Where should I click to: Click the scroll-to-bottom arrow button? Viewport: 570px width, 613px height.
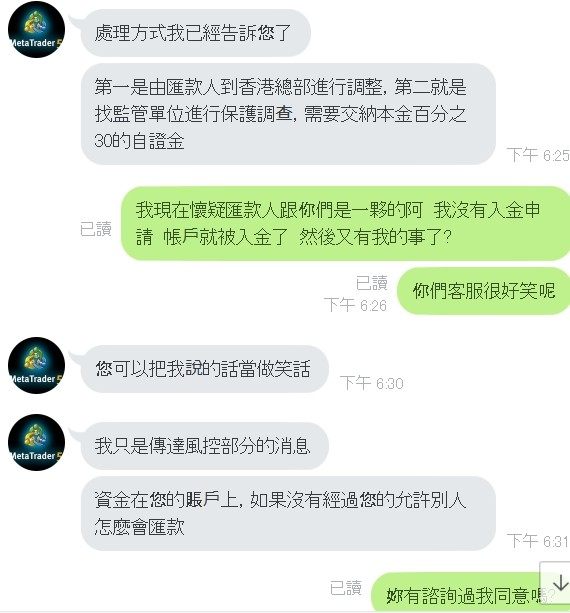point(556,583)
